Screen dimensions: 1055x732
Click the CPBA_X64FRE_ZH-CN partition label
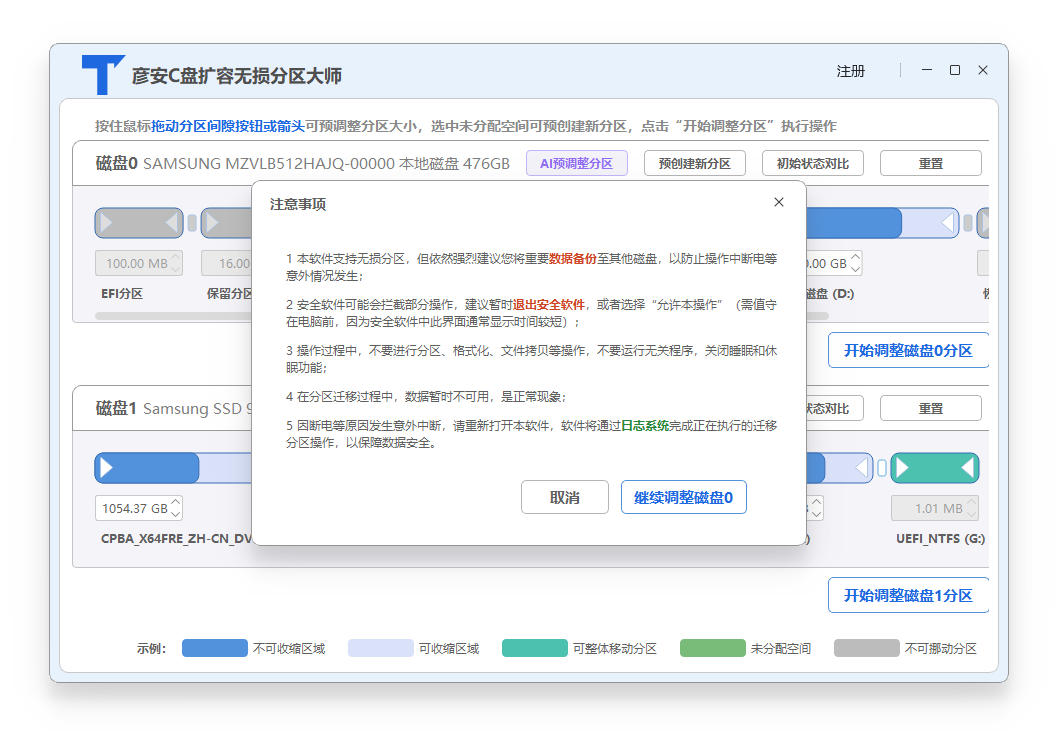coord(176,538)
